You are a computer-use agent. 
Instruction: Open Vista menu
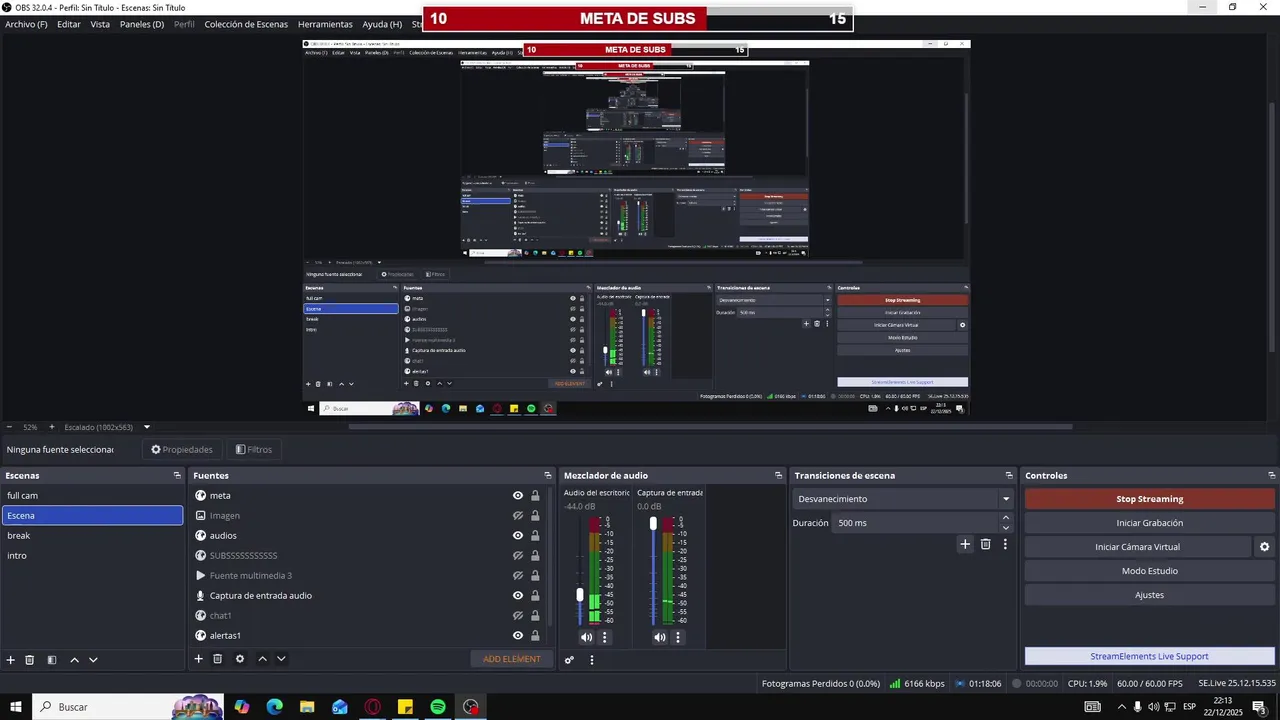100,24
